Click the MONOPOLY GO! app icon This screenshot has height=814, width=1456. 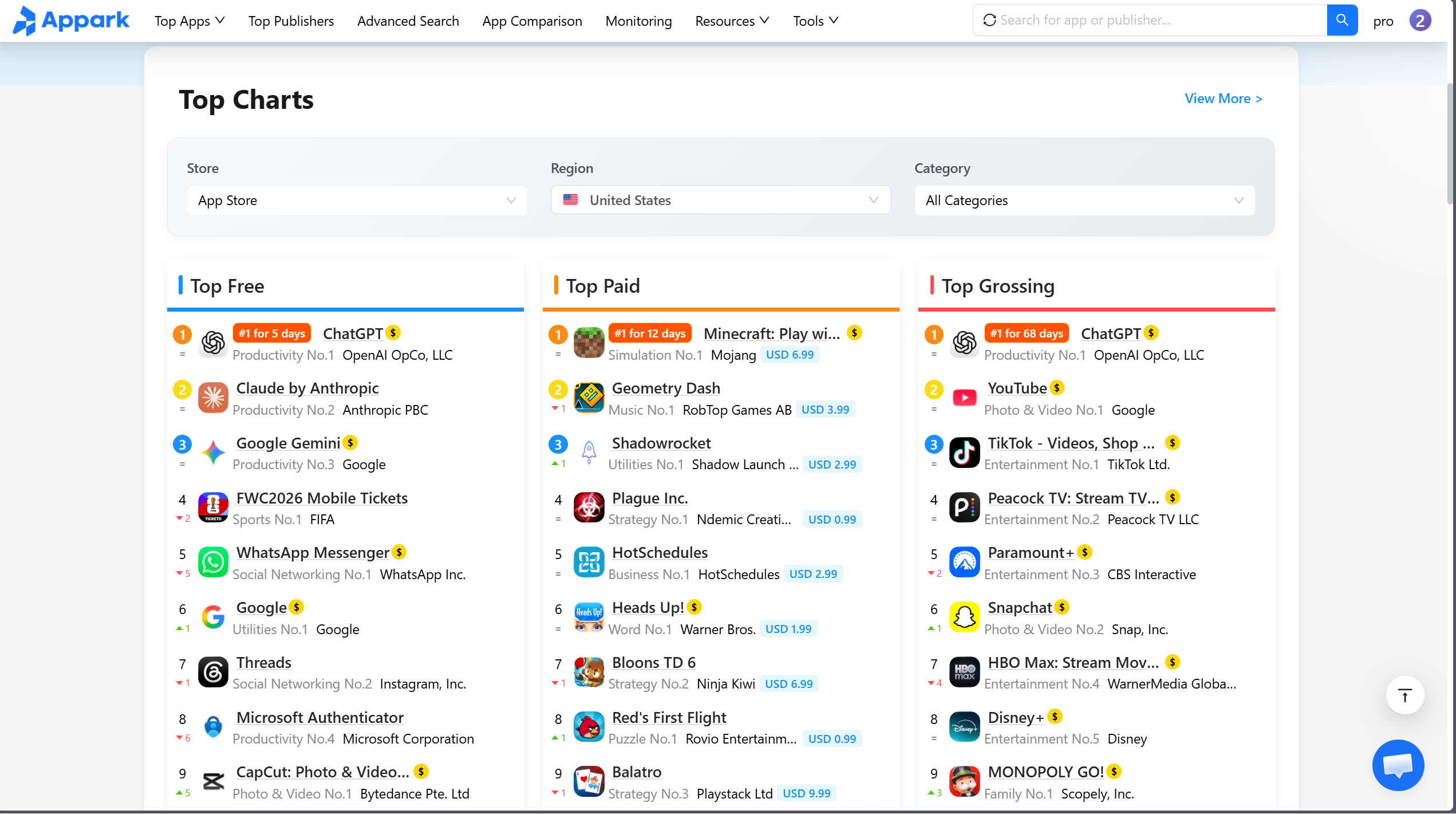point(965,782)
